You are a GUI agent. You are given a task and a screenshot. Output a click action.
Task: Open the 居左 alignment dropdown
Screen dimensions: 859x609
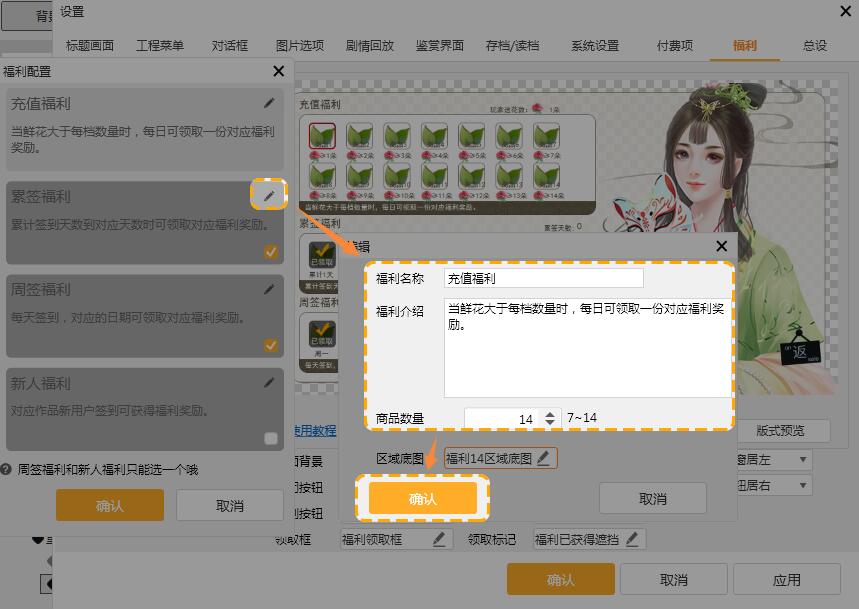[x=803, y=460]
